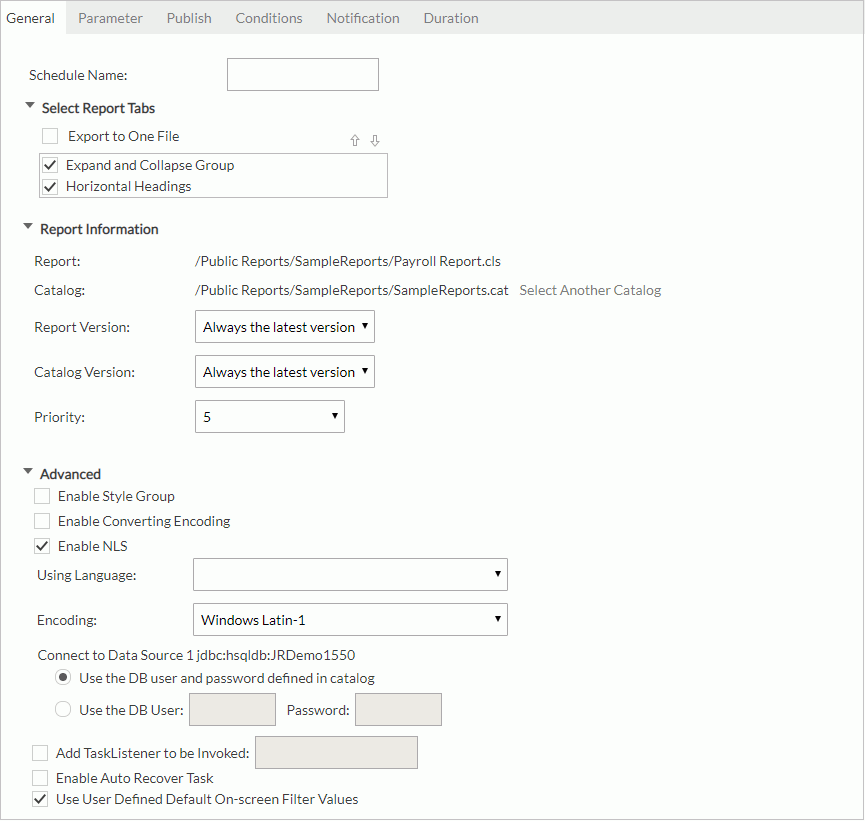Viewport: 865px width, 821px height.
Task: Switch to the Notification tab
Action: click(x=363, y=17)
